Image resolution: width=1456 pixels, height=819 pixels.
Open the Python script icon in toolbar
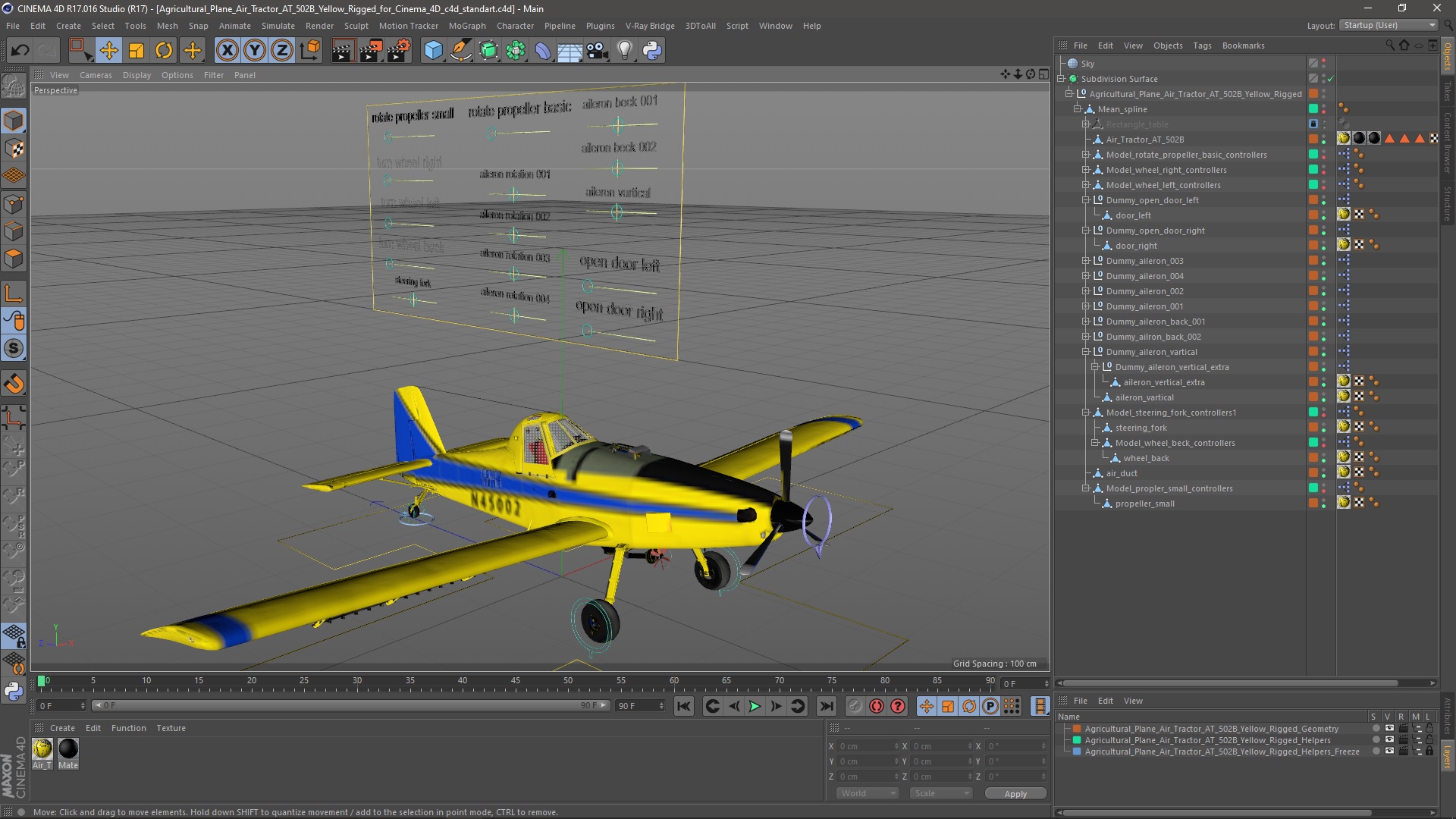652,51
